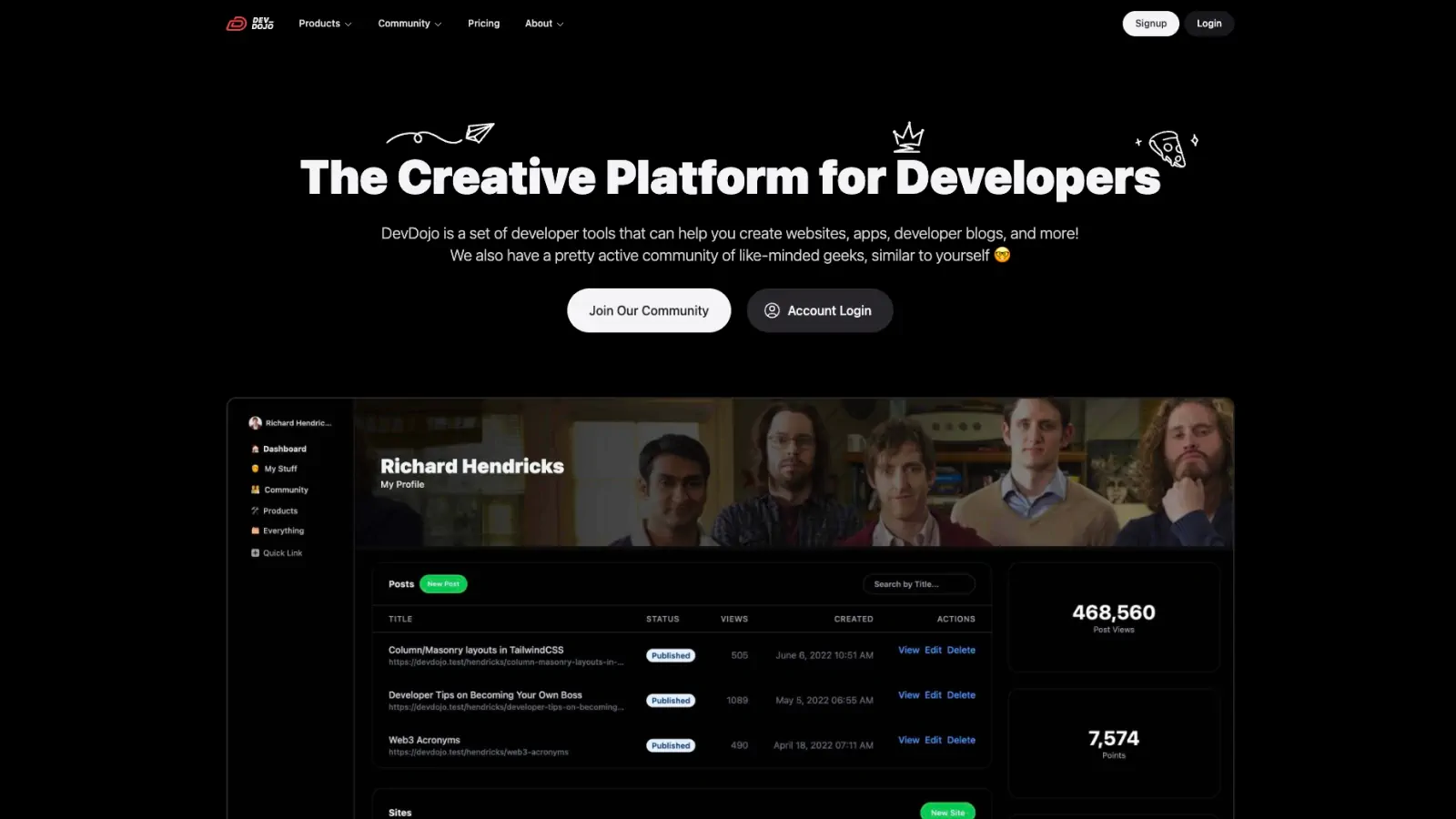1456x819 pixels.
Task: Click the Join Our Community button
Action: [649, 310]
